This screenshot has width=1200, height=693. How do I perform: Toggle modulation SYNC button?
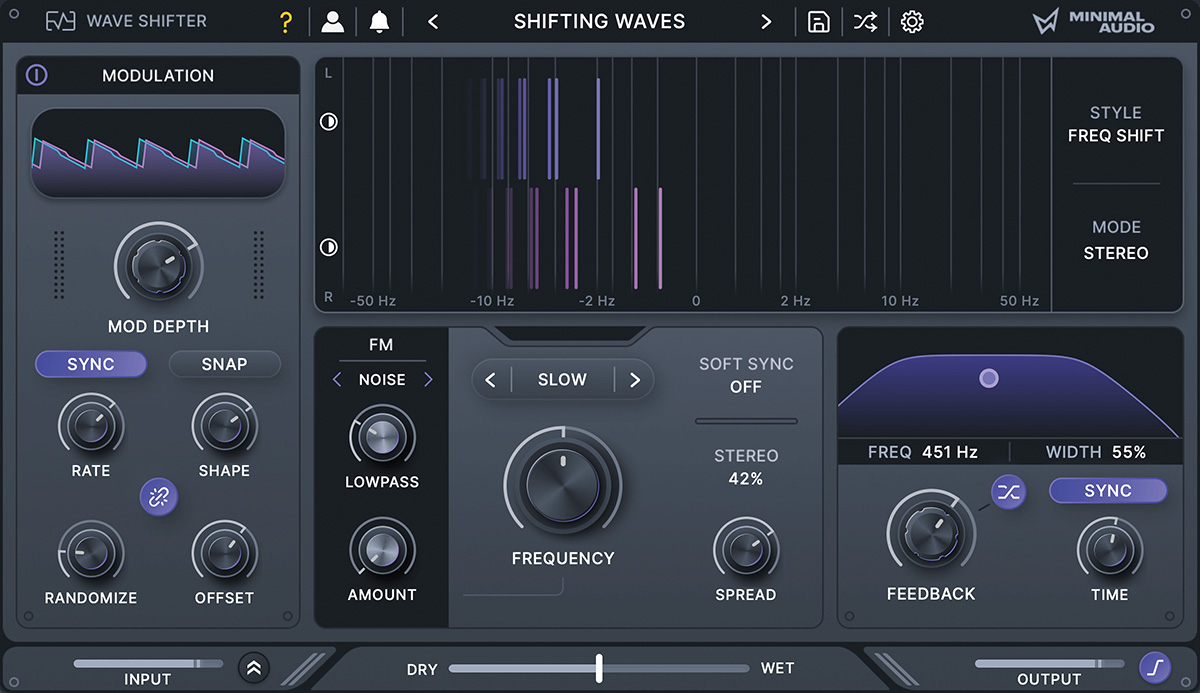click(x=91, y=364)
